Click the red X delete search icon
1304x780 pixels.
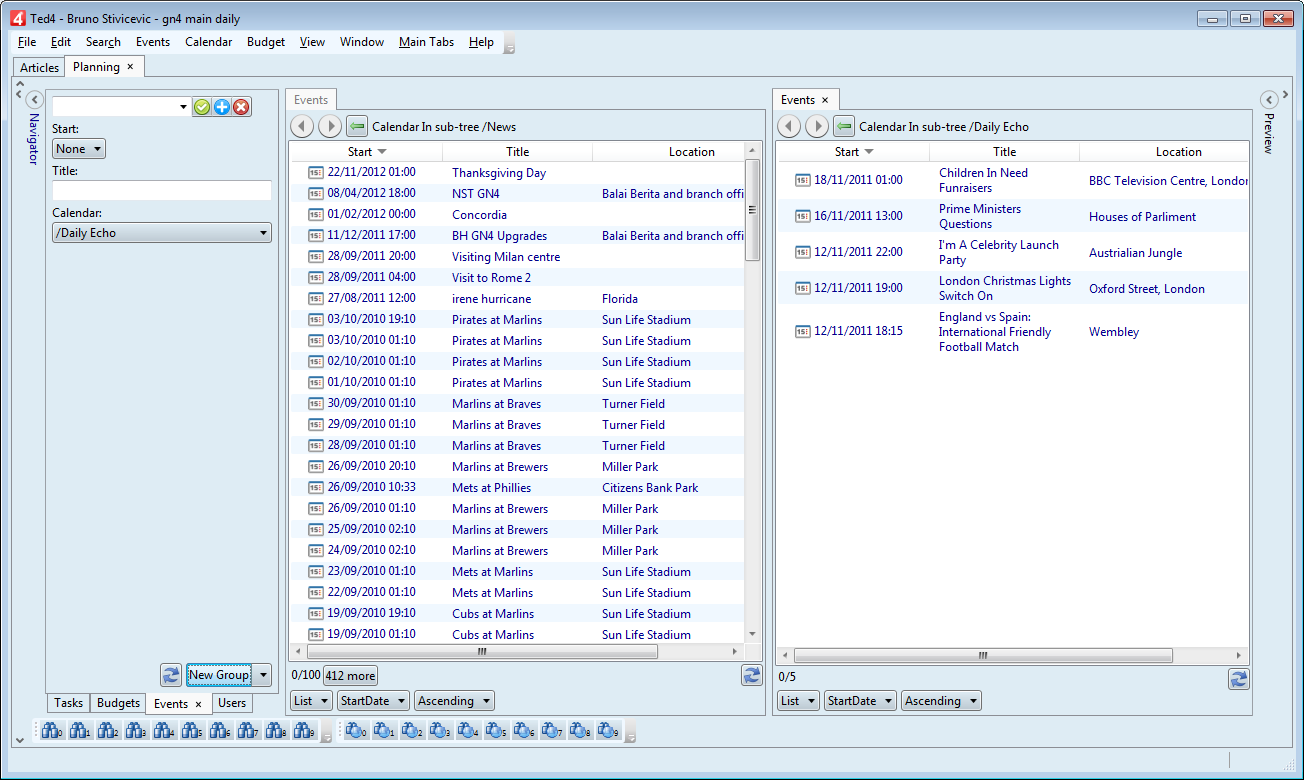pos(241,107)
